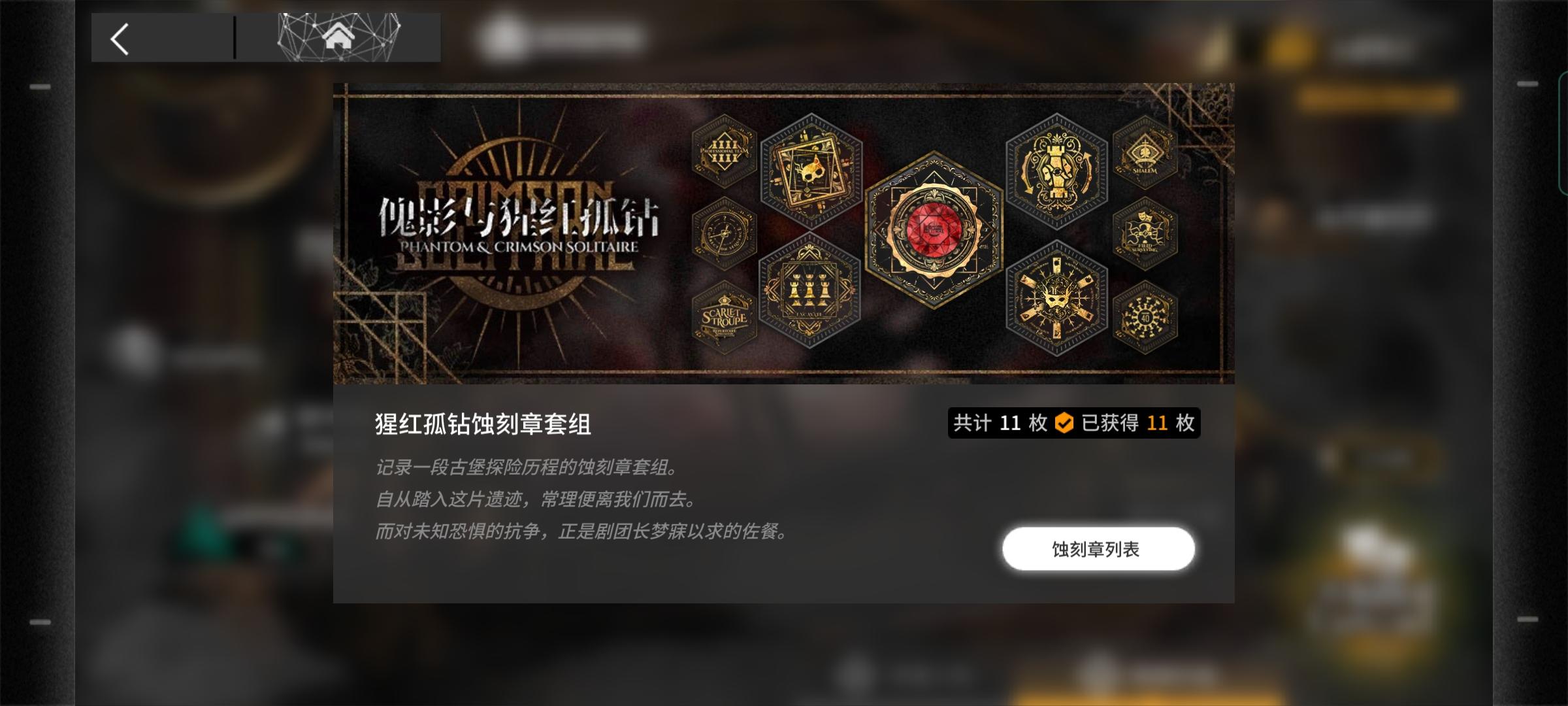Screen dimensions: 1568x706
Task: Click the medal set description text
Action: click(x=581, y=499)
